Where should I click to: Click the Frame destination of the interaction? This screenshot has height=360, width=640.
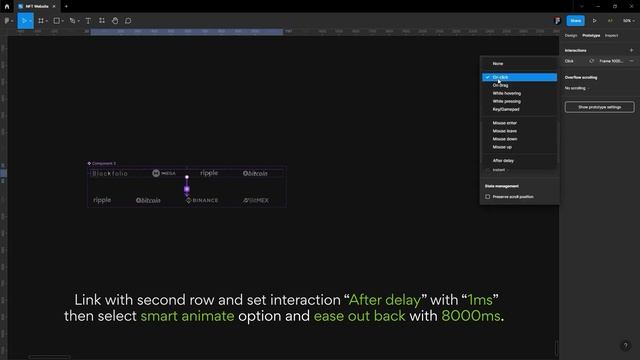(x=611, y=61)
